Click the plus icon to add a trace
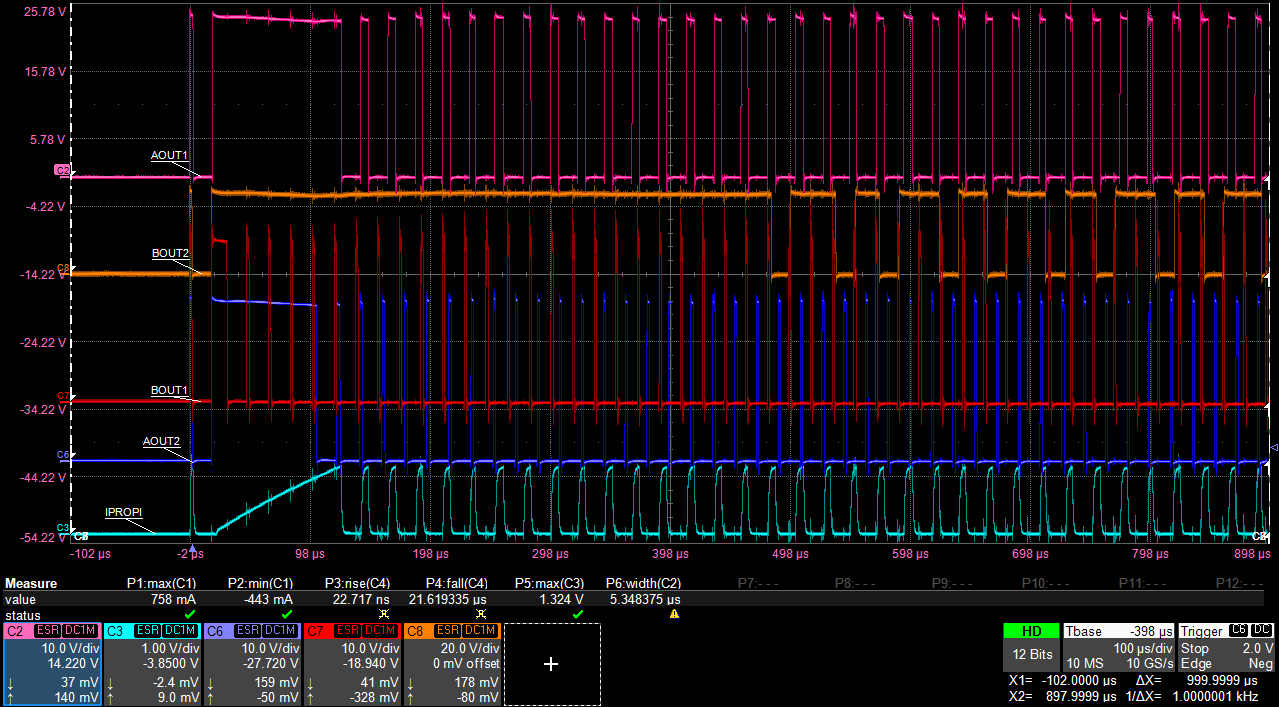Viewport: 1279px width, 707px height. 552,665
